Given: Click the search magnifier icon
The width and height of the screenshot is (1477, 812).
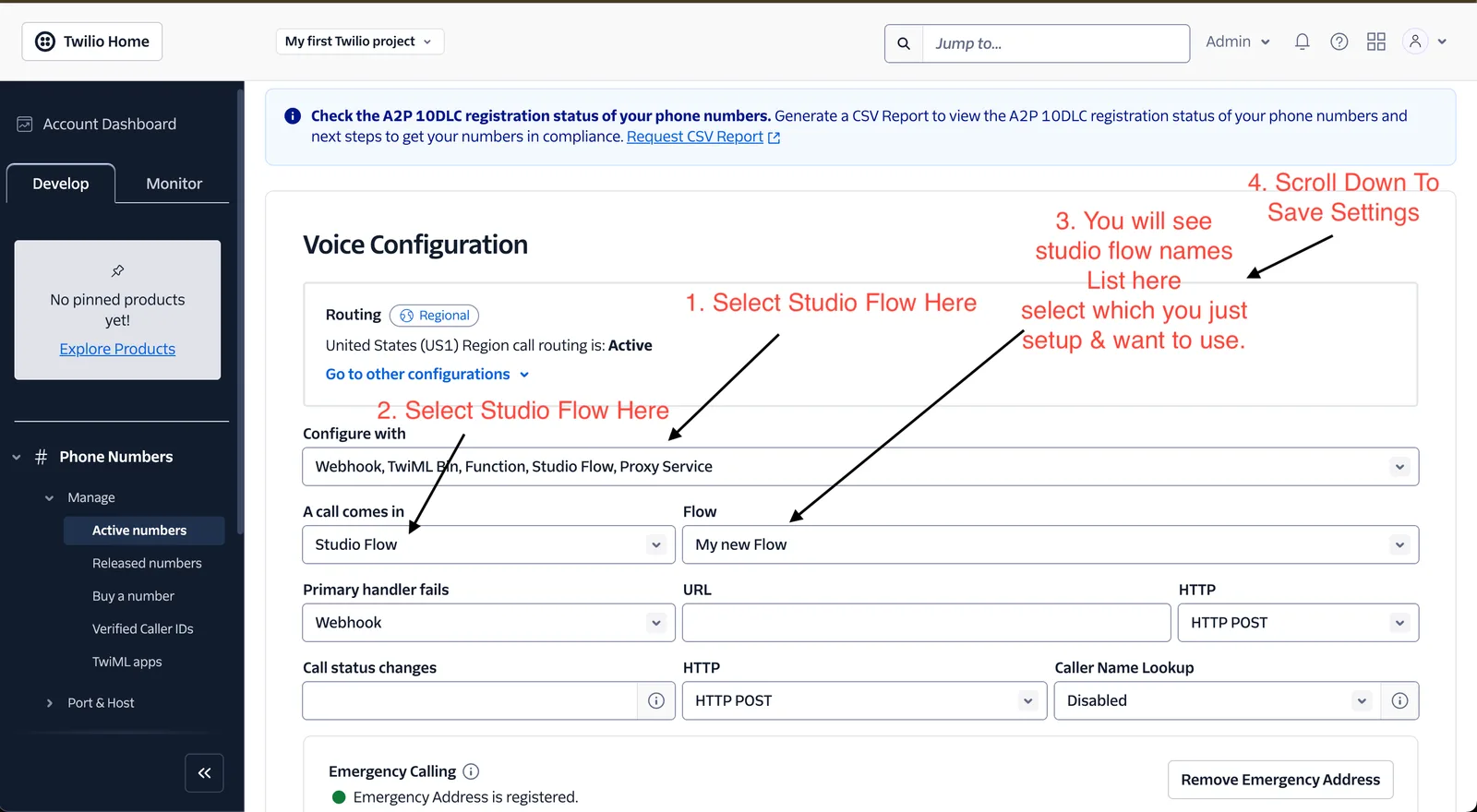Looking at the screenshot, I should click(904, 43).
